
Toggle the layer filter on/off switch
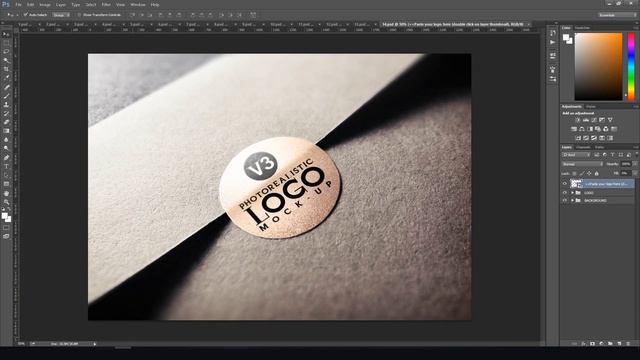636,155
